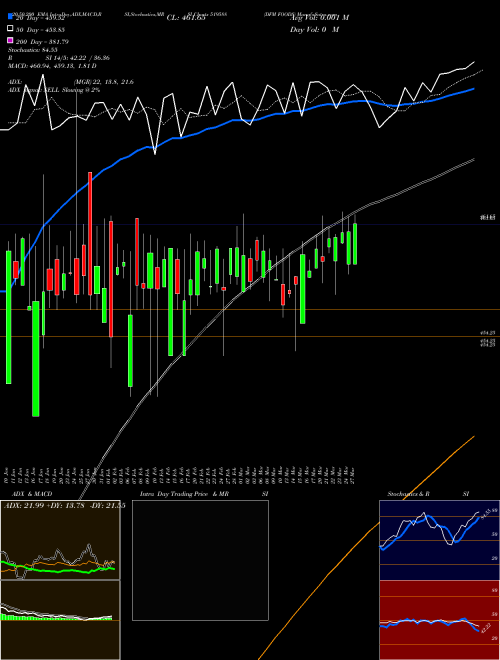
Task: Click the Stochastics & RSI panel title
Action: click(x=428, y=494)
